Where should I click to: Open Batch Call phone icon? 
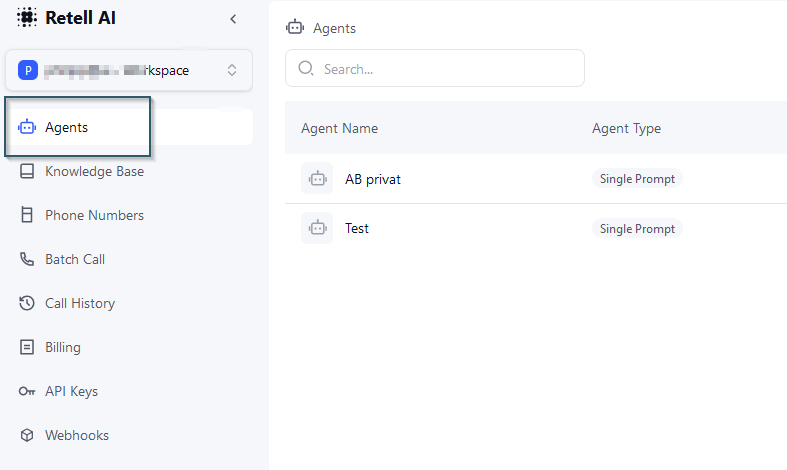(27, 259)
